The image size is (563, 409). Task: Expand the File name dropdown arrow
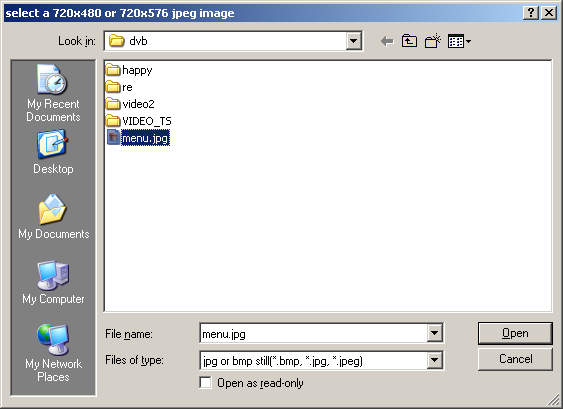coord(434,333)
